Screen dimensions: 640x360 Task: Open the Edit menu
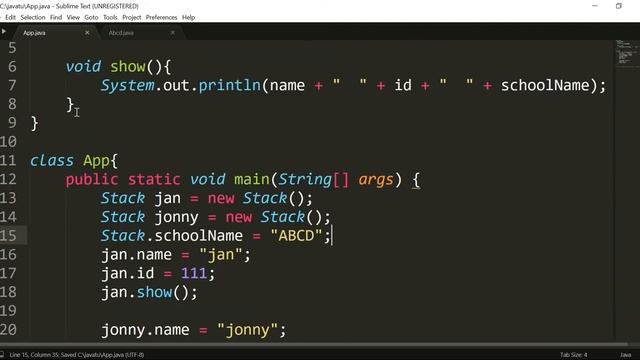click(10, 17)
